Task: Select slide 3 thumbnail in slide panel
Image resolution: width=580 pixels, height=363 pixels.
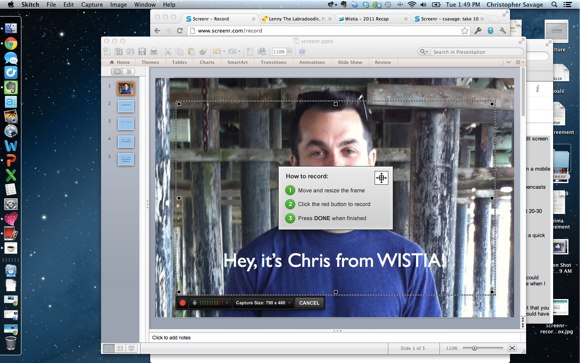Action: (126, 124)
